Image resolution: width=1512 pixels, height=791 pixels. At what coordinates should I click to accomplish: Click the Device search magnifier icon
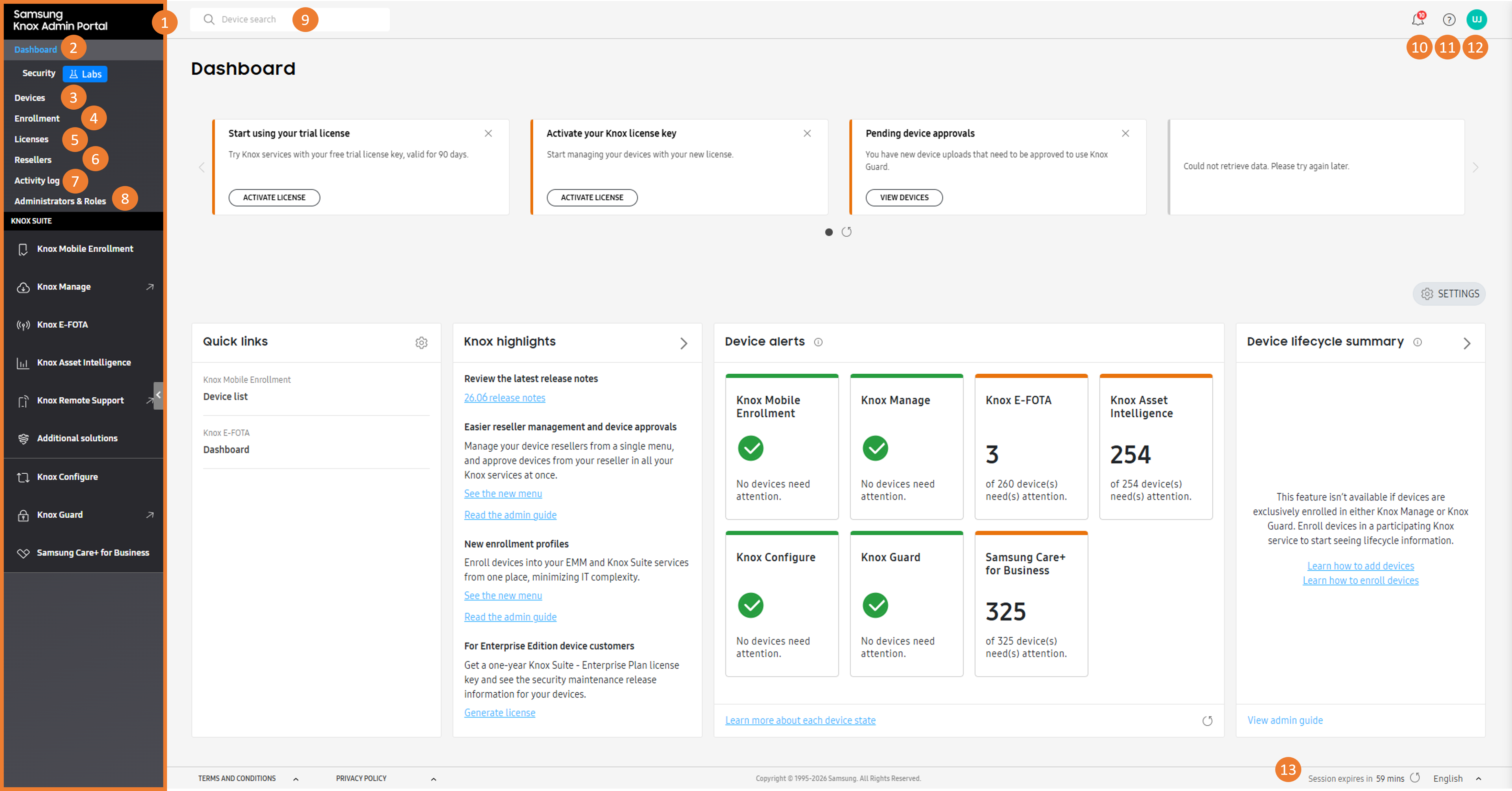(208, 19)
